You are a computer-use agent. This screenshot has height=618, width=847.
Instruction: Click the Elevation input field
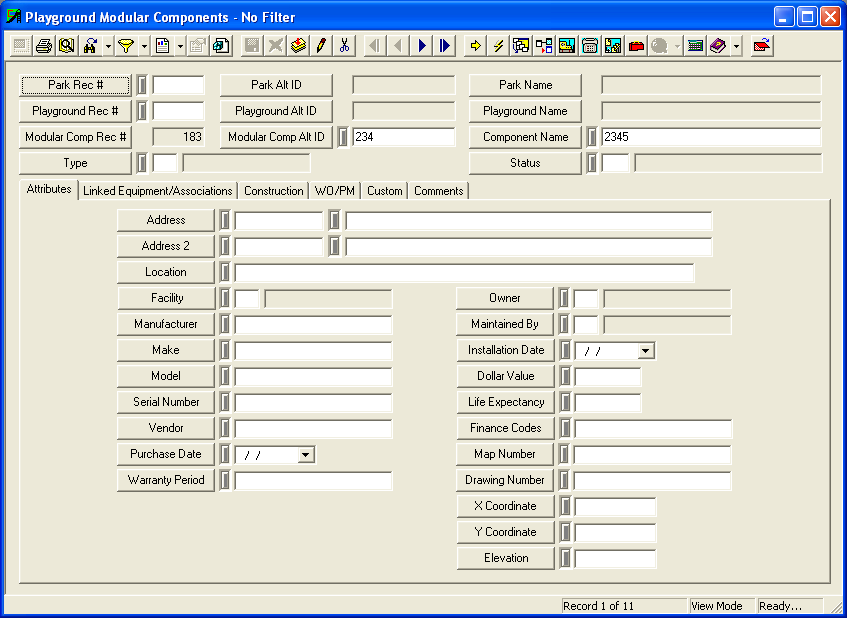tap(615, 559)
